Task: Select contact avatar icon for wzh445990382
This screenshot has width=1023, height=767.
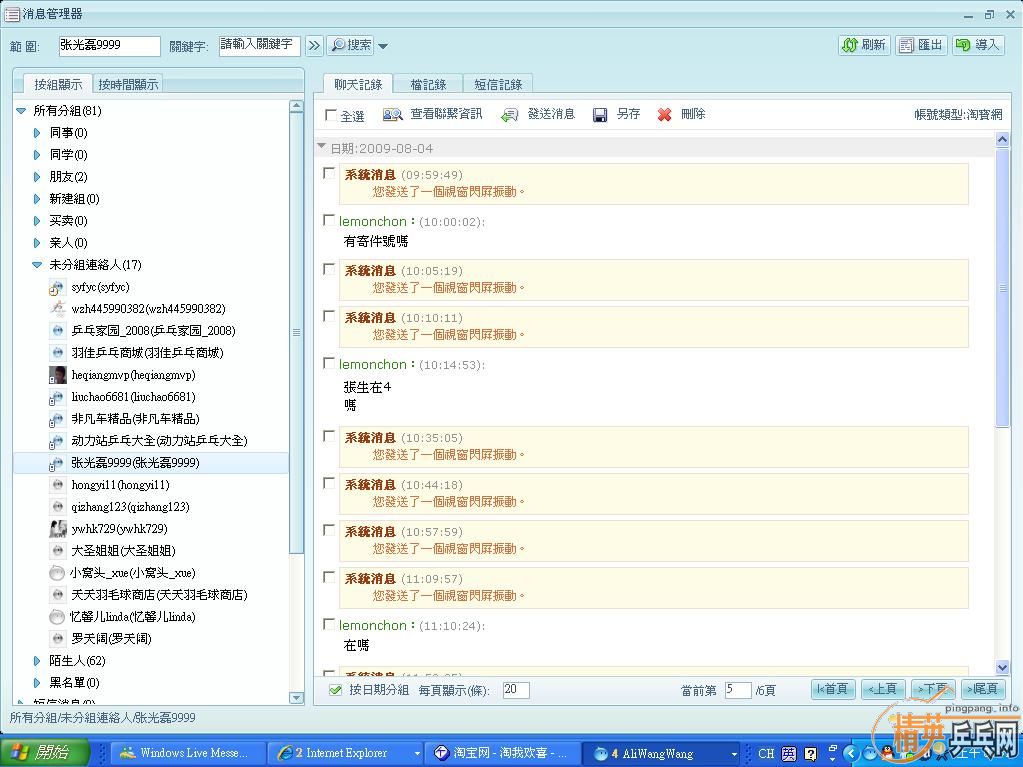Action: [x=57, y=308]
